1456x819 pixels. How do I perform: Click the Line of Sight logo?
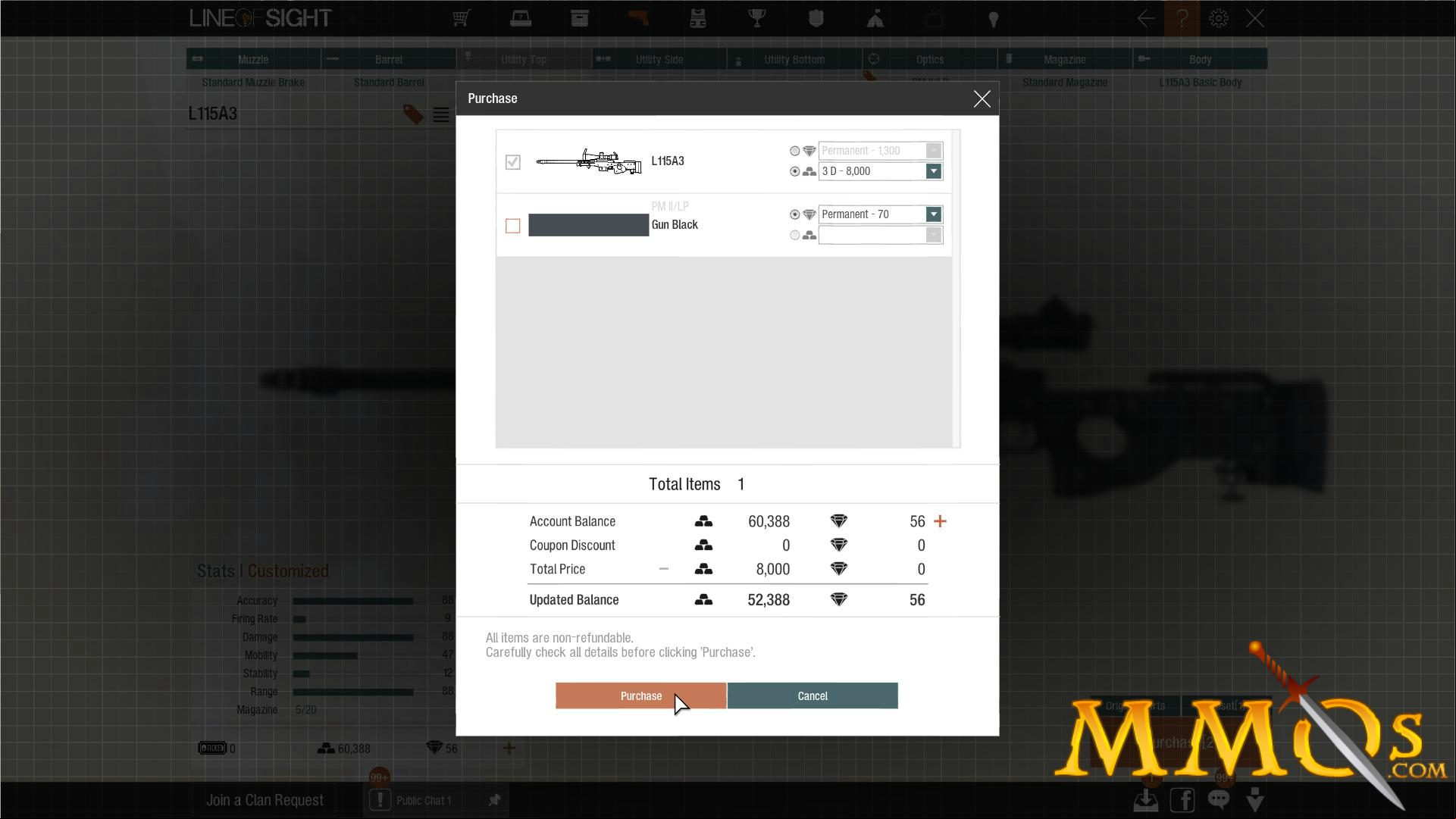click(261, 18)
